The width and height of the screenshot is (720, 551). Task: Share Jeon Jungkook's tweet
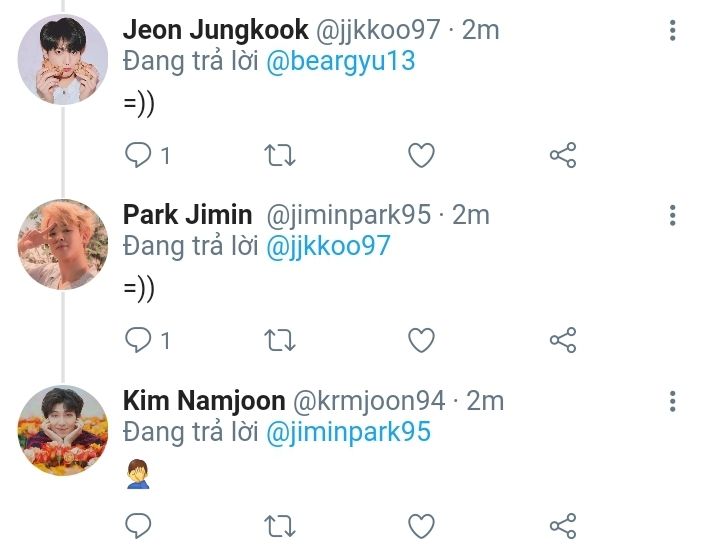(x=563, y=155)
